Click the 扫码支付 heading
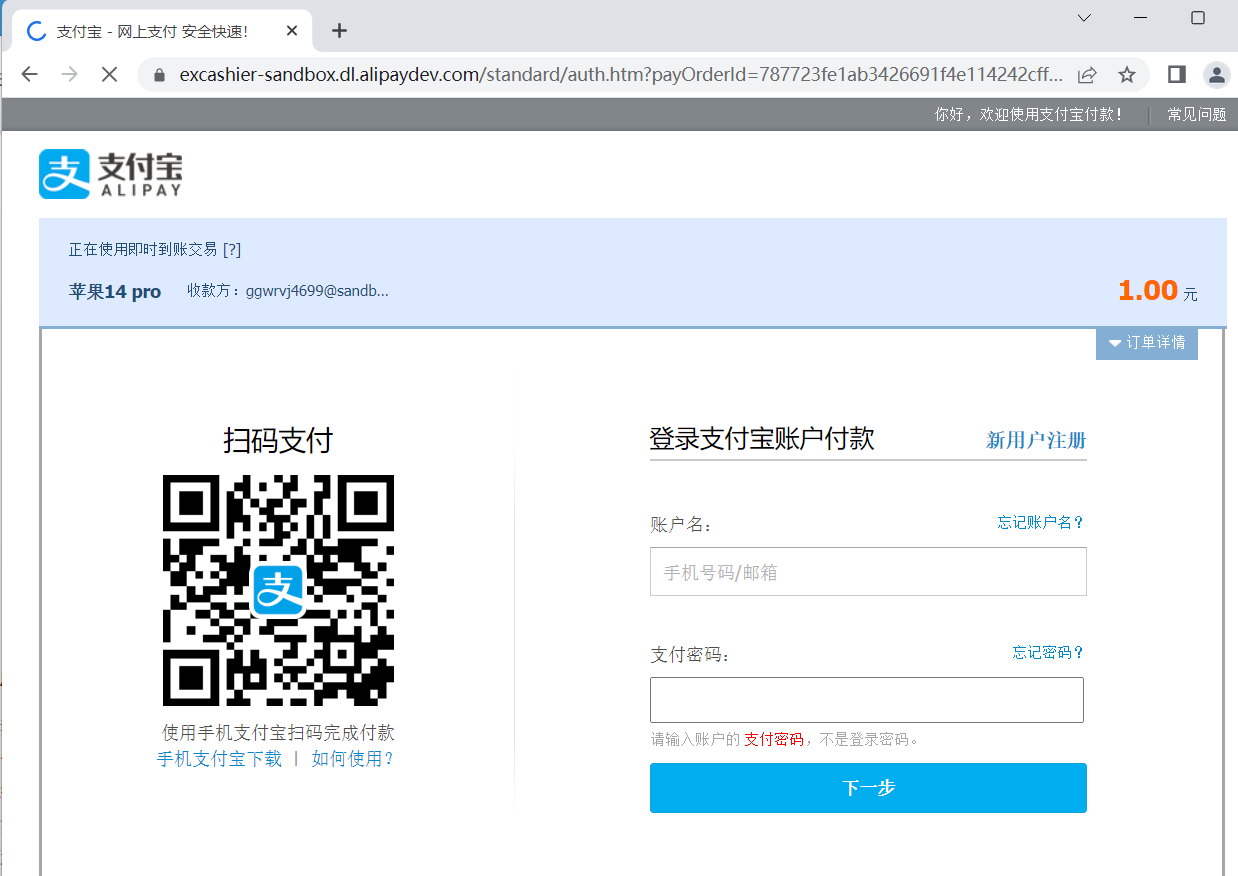Screen dimensions: 1238x876 [x=278, y=440]
